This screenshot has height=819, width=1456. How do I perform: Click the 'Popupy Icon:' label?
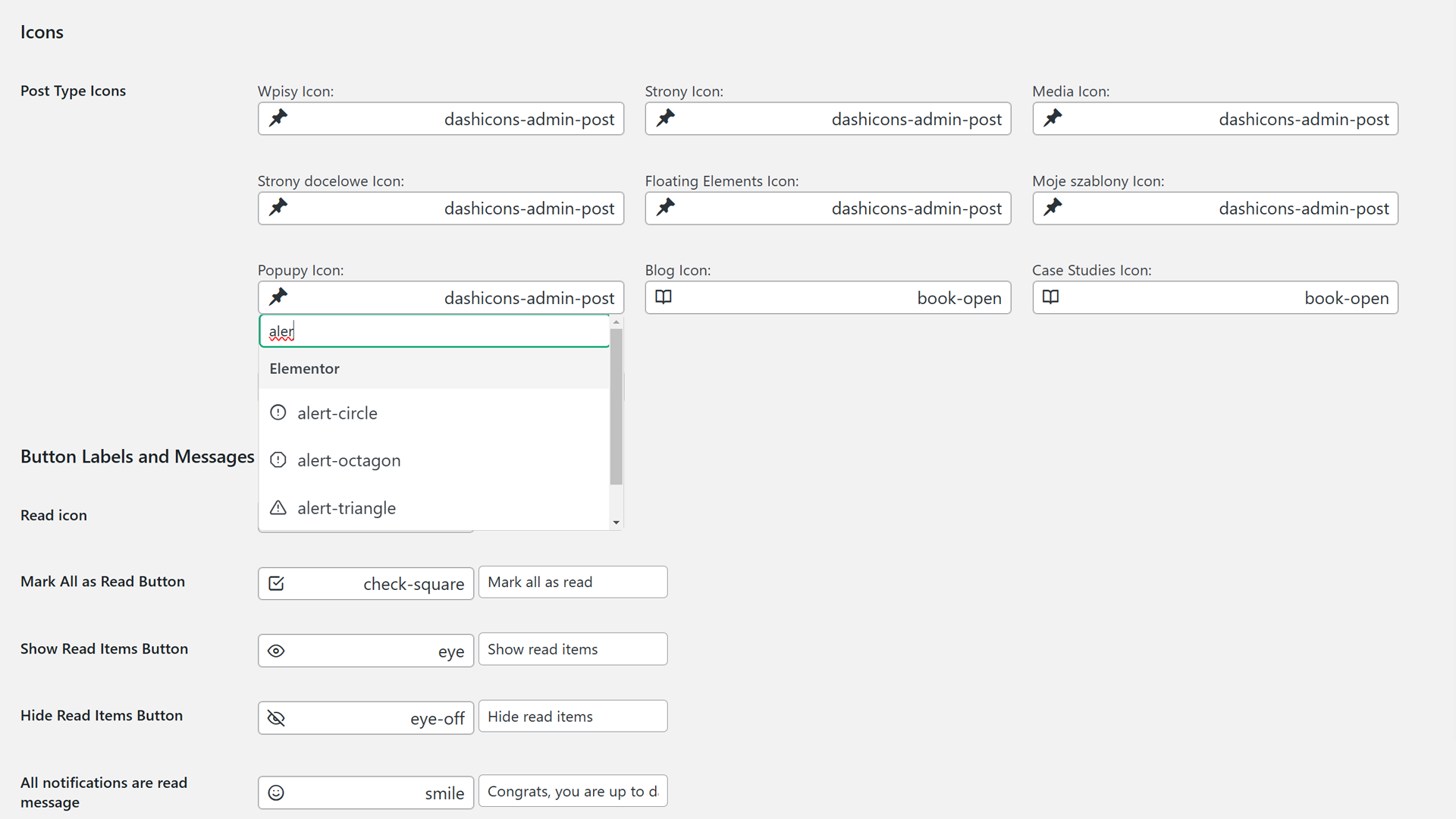300,271
